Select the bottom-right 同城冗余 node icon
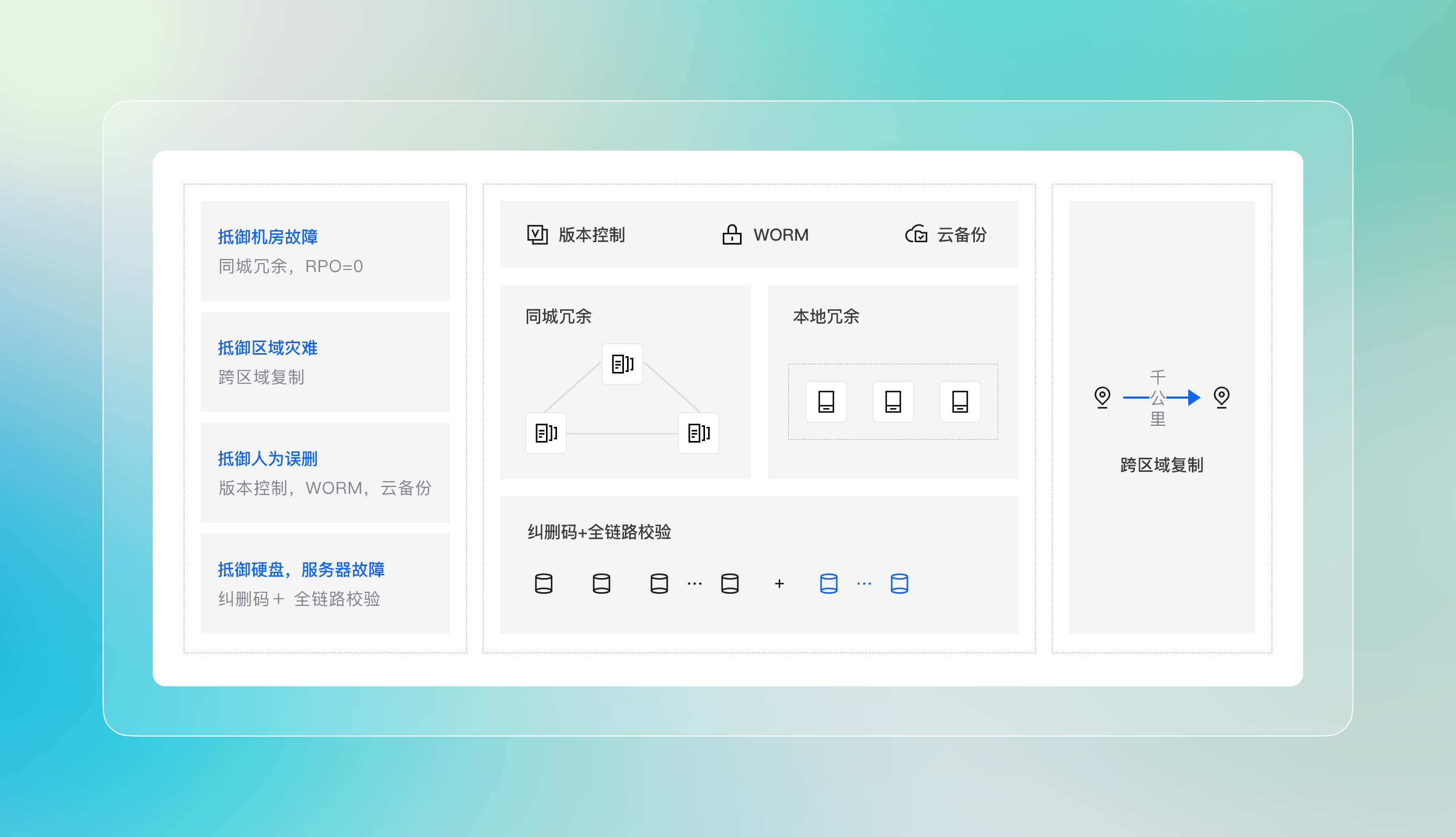The image size is (1456, 837). coord(699,433)
